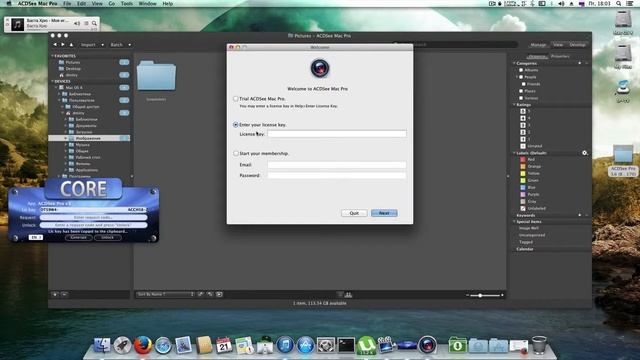
Task: Select Pictures in Favorites list
Action: [73, 62]
